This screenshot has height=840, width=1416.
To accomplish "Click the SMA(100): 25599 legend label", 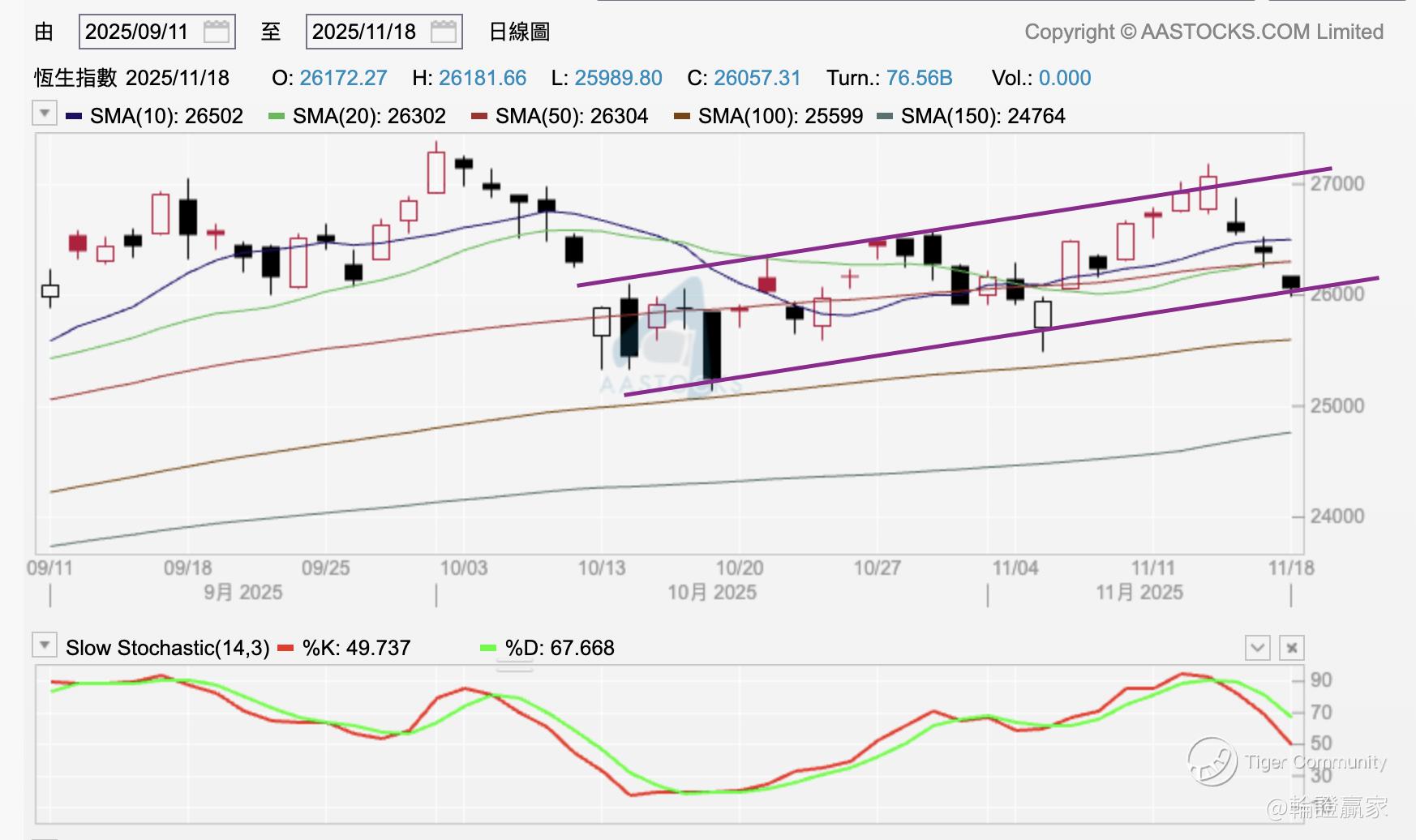I will [x=781, y=116].
